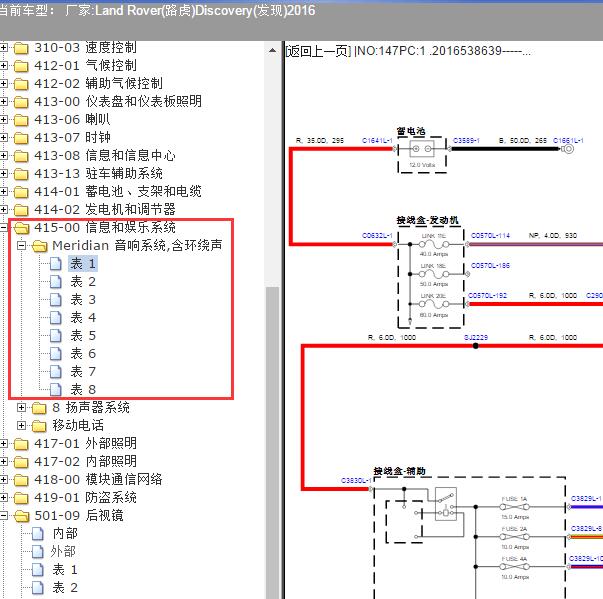This screenshot has width=603, height=599.
Task: Open 表 1 under 501-09 后视镜
Action: 65,570
